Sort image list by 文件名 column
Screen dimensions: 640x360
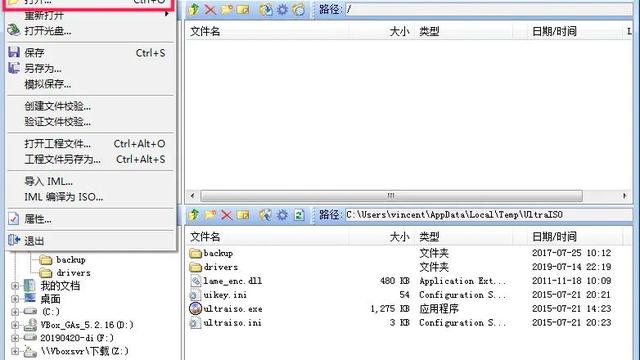coord(267,31)
